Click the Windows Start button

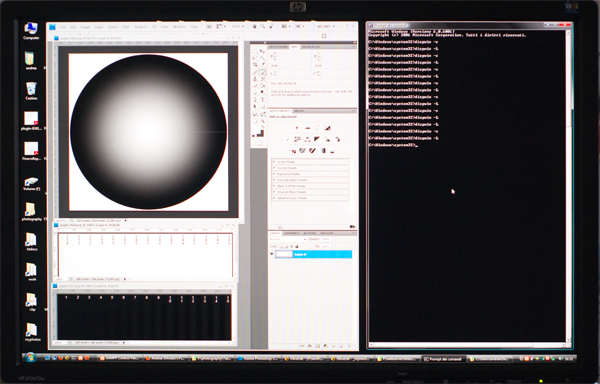click(31, 358)
